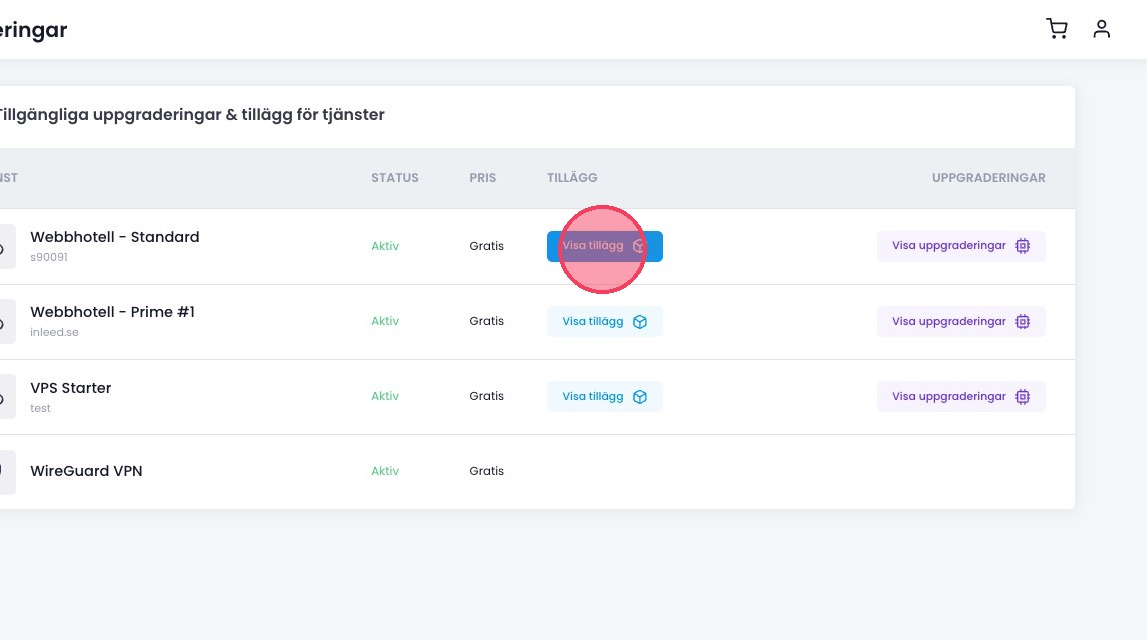Screen dimensions: 1147x640
Task: Select the Webbhotell - Standard service name
Action: 115,237
